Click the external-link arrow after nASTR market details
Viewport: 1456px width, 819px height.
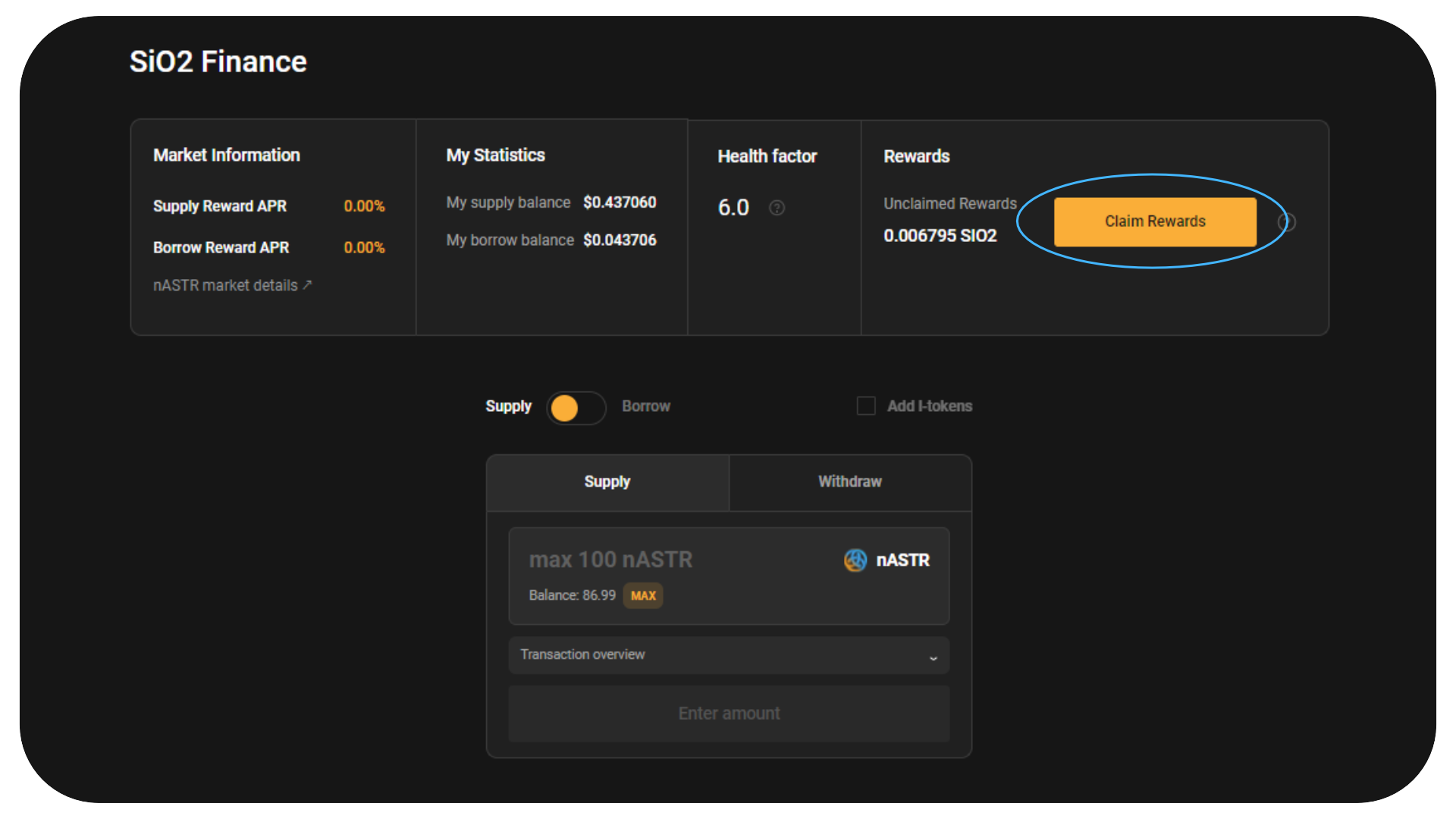pyautogui.click(x=307, y=285)
